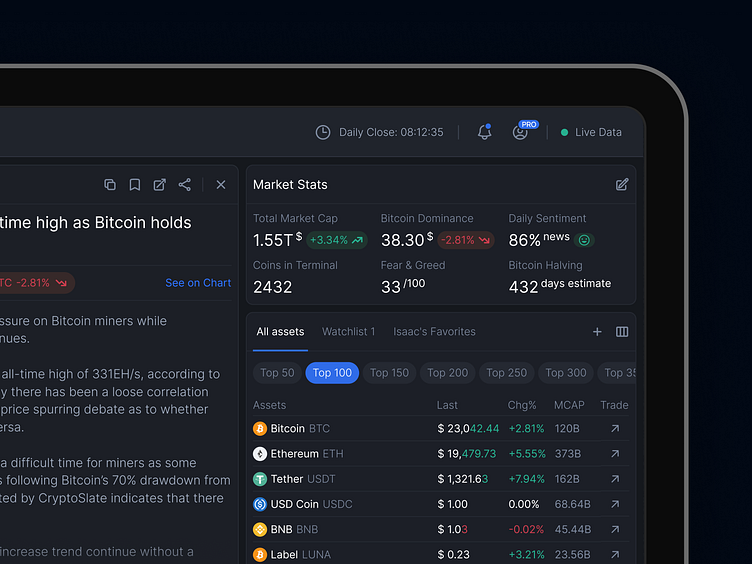Viewport: 752px width, 564px height.
Task: Sort by the Assets column header
Action: tap(270, 405)
